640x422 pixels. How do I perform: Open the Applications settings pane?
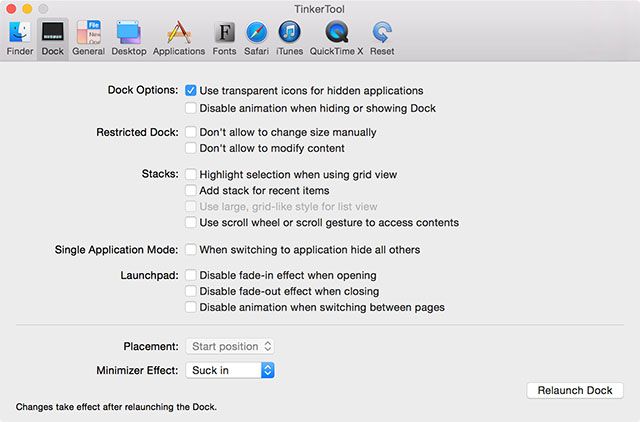(x=179, y=37)
